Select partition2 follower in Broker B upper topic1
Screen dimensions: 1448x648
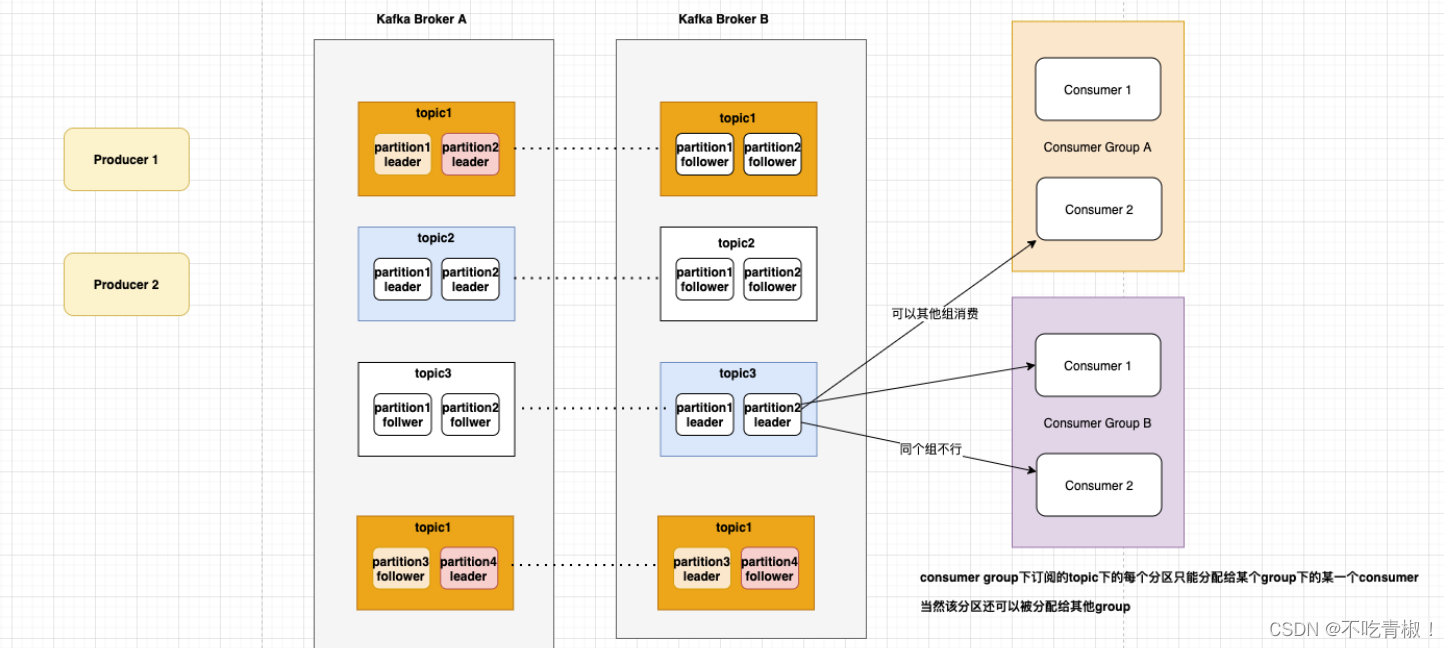pyautogui.click(x=772, y=154)
